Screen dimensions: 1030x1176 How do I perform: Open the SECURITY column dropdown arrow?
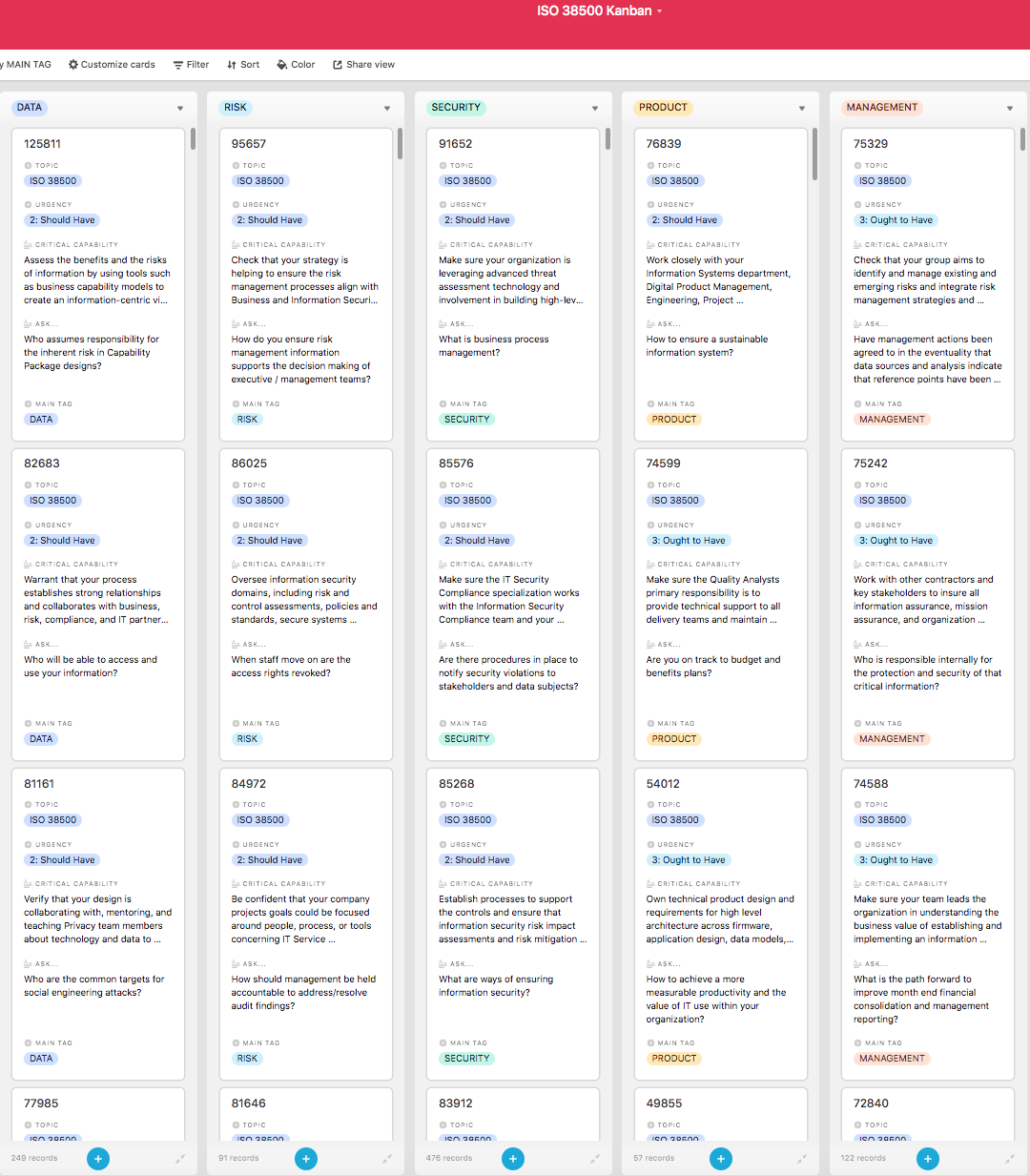click(x=595, y=109)
